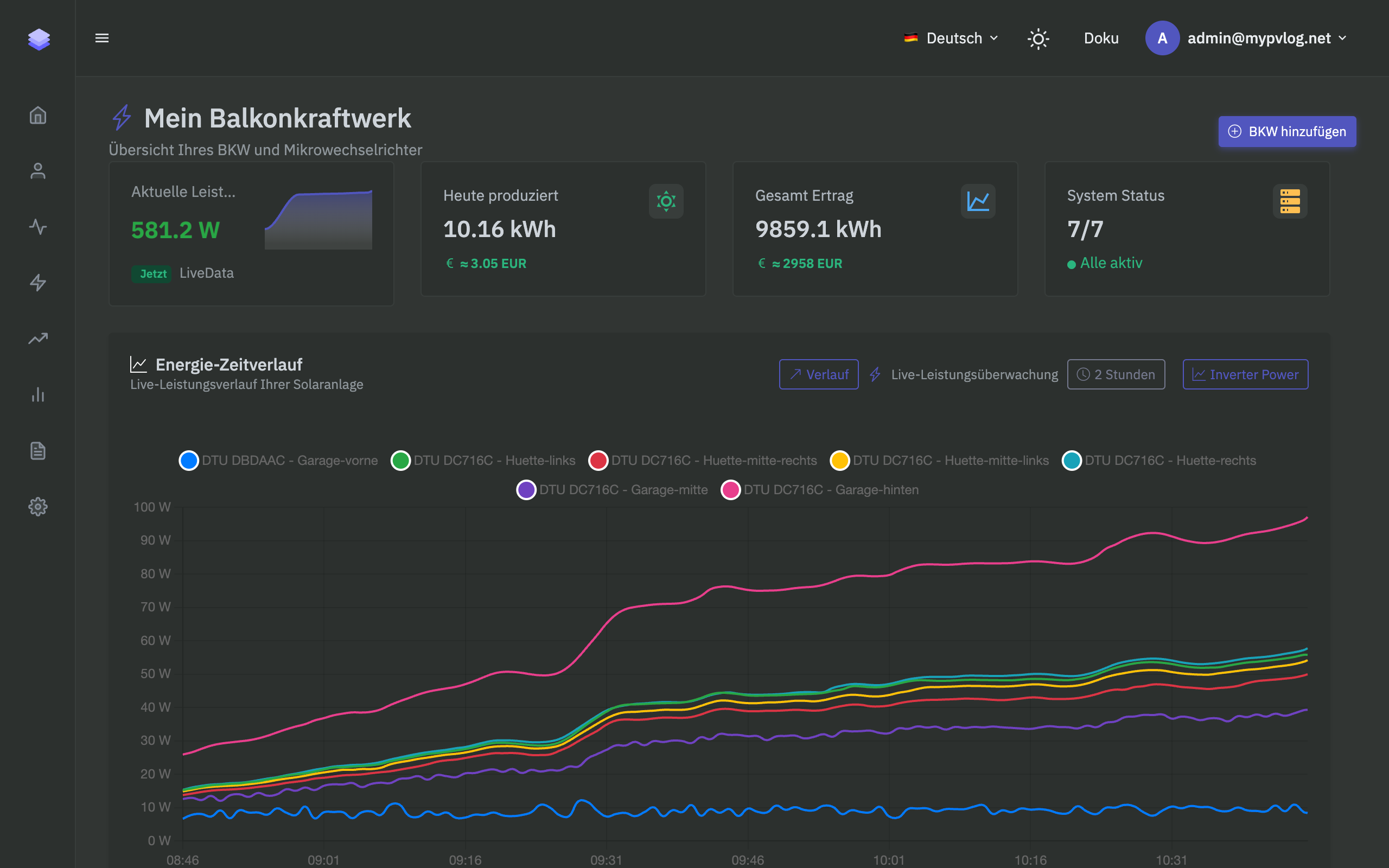The height and width of the screenshot is (868, 1389).
Task: Click the BKW hinzufügen button
Action: coord(1287,131)
